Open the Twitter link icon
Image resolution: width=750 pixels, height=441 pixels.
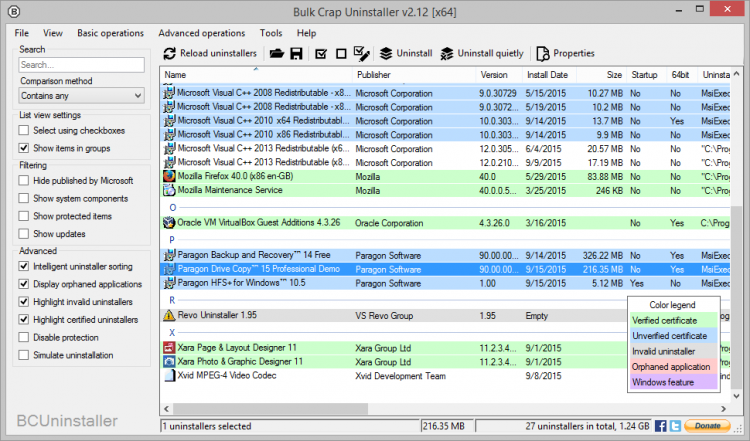tap(675, 426)
